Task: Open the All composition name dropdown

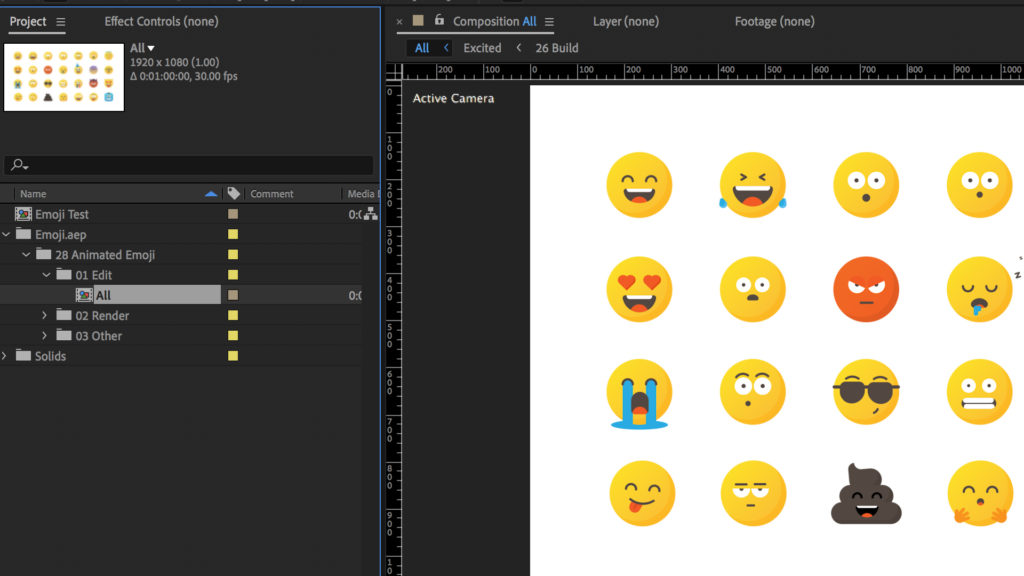Action: click(151, 48)
